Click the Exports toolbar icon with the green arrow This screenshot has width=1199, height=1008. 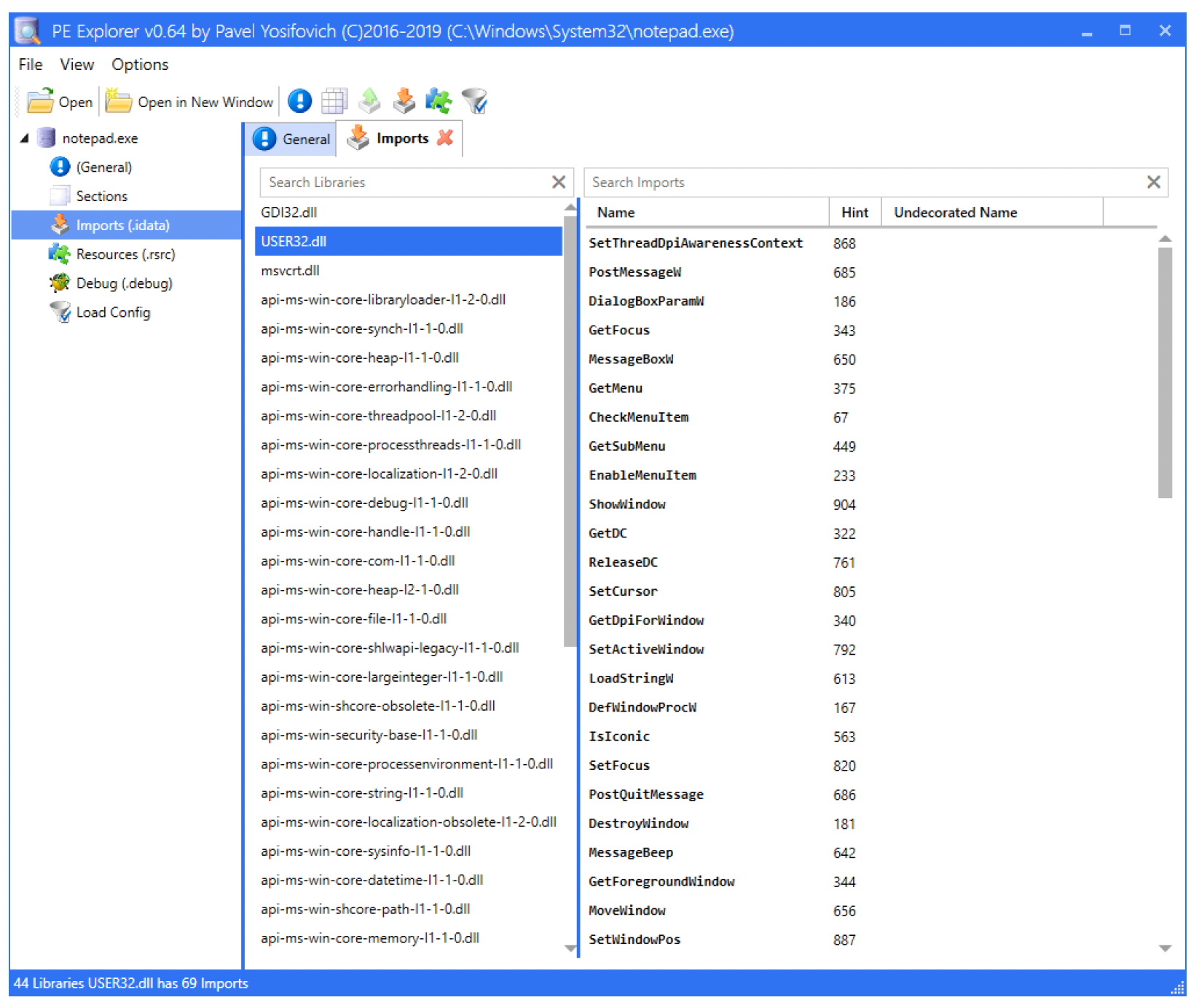coord(369,101)
